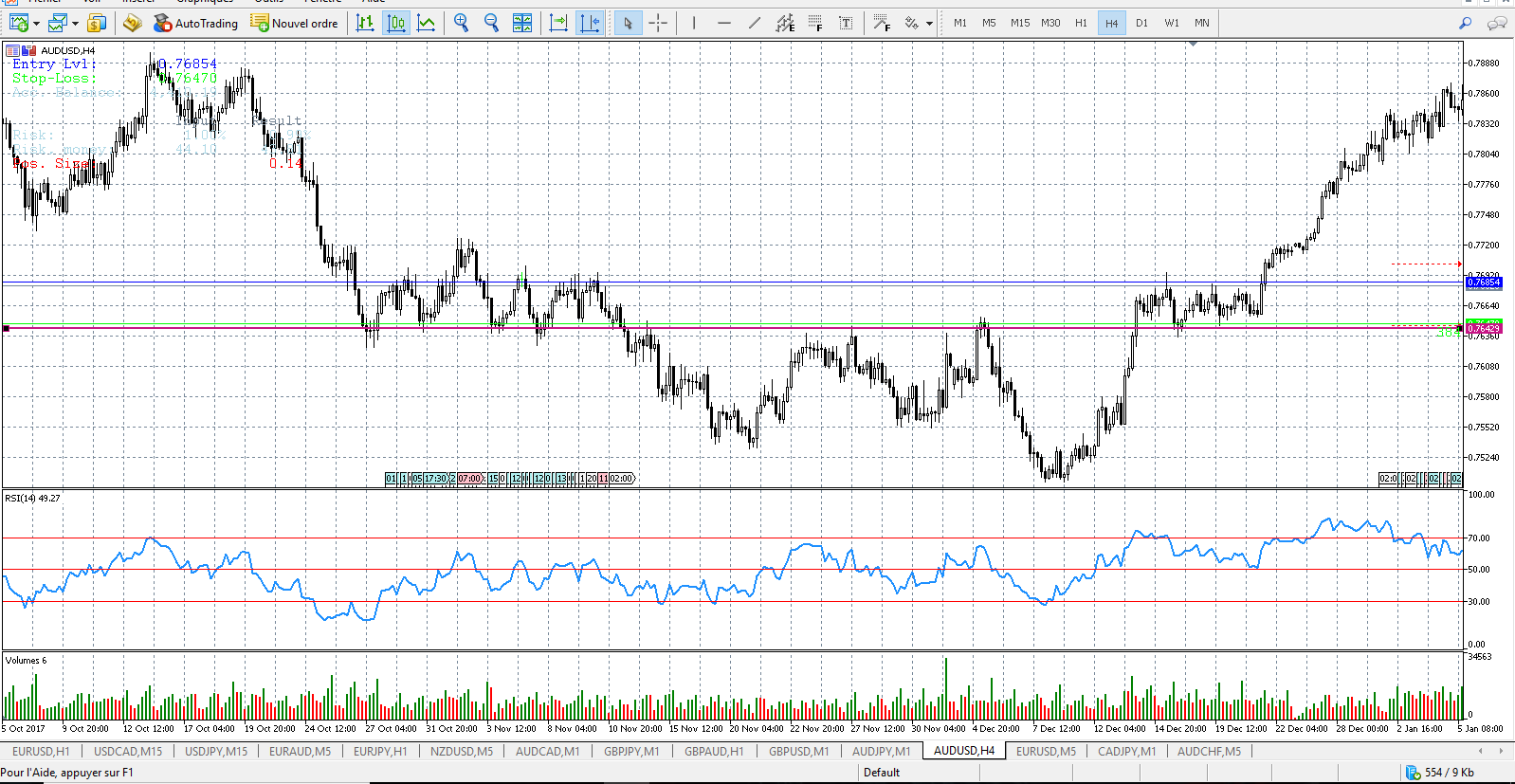Expand the arrows tool dropdown

[929, 23]
